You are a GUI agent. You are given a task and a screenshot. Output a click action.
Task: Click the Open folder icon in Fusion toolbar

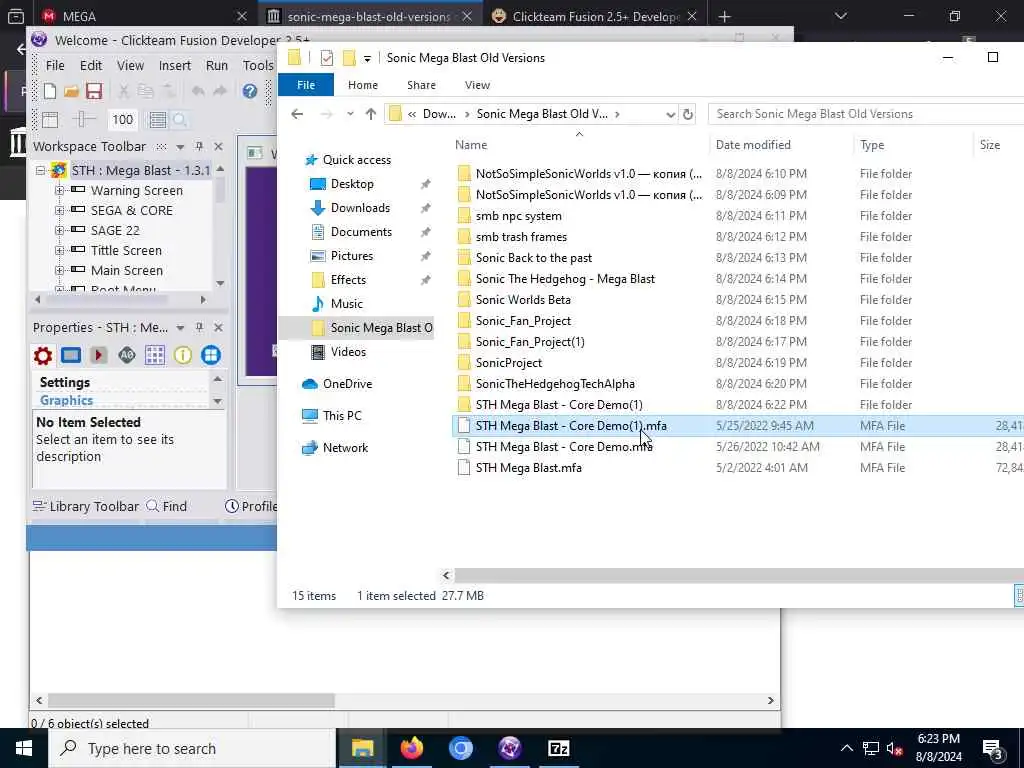tap(72, 91)
